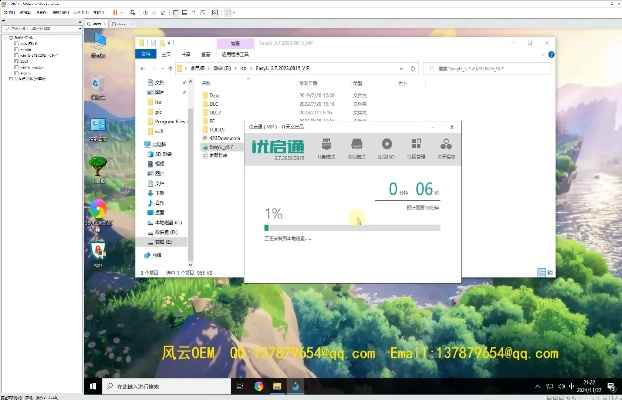Viewport: 622px width, 400px height.
Task: Collapse the My Computer tree node in VMware library
Action: point(6,38)
